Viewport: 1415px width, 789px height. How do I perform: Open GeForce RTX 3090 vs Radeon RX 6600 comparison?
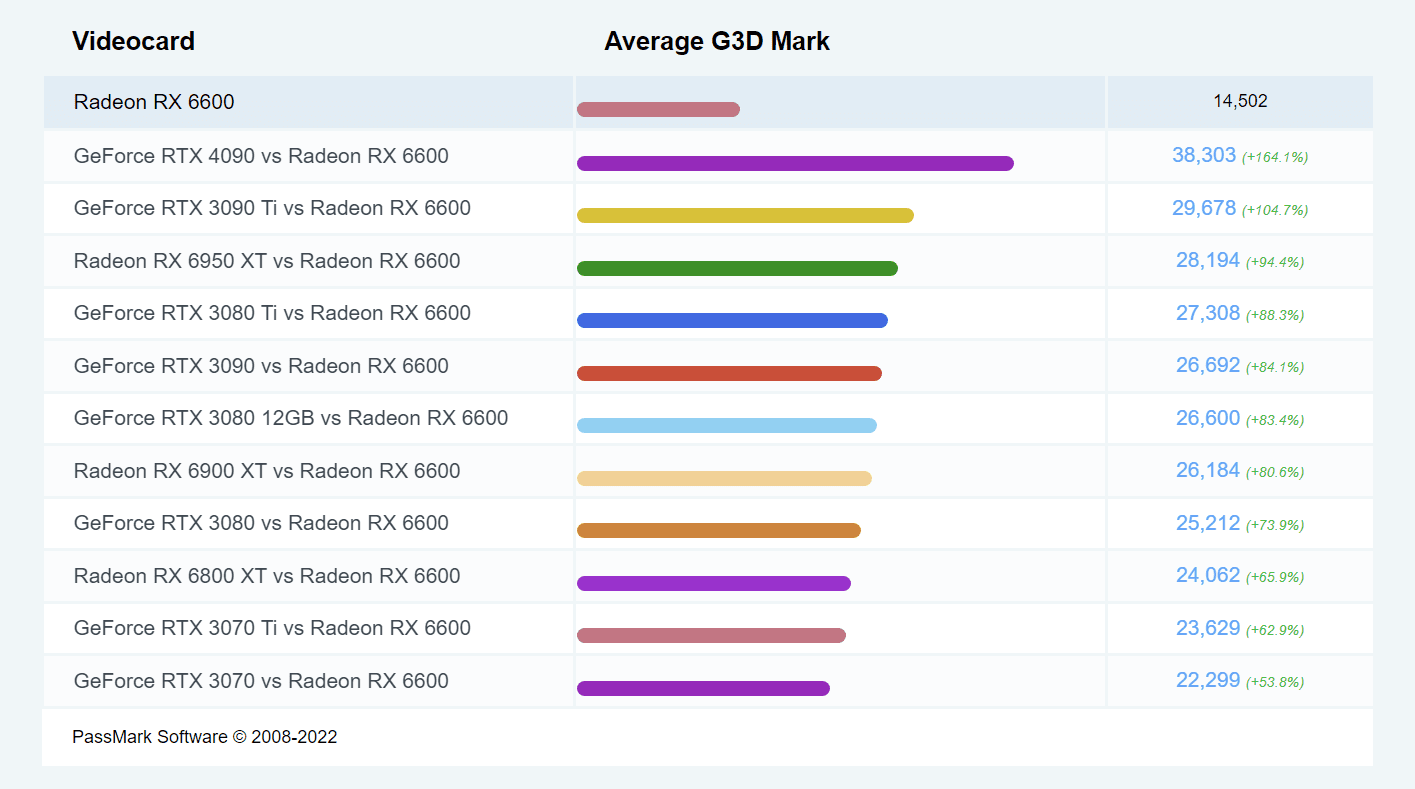click(261, 366)
